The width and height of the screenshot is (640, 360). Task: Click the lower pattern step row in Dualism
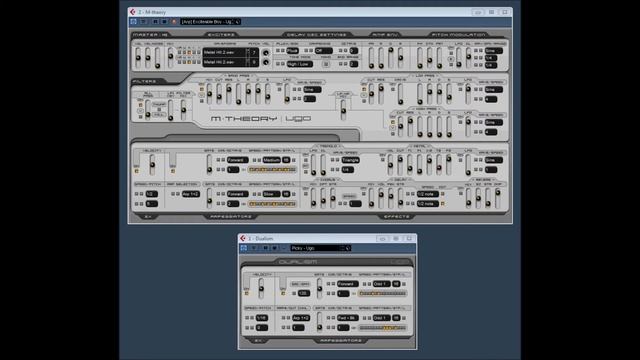(382, 328)
